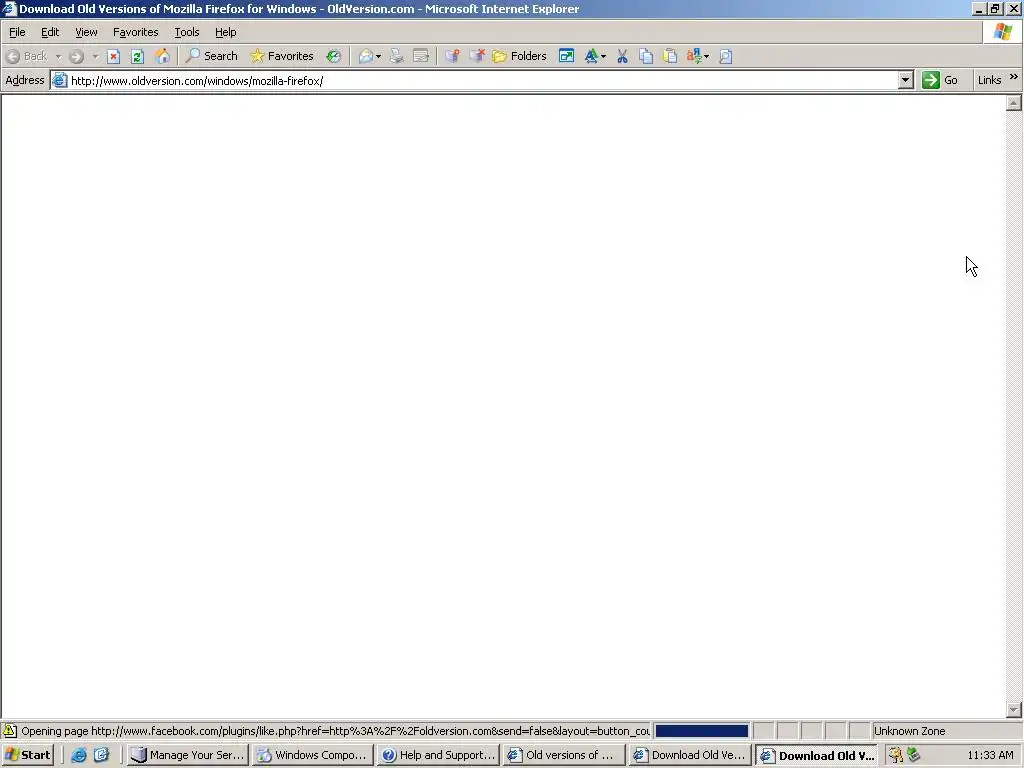Click the page loading progress bar
Viewport: 1024px width, 768px height.
click(x=702, y=731)
